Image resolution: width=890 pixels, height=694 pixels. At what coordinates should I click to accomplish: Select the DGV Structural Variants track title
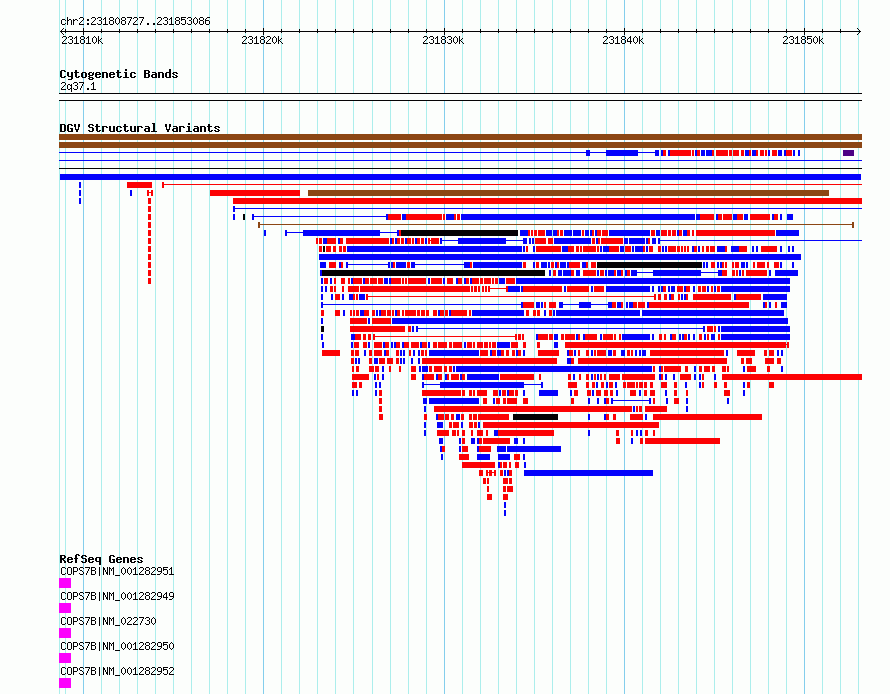140,128
